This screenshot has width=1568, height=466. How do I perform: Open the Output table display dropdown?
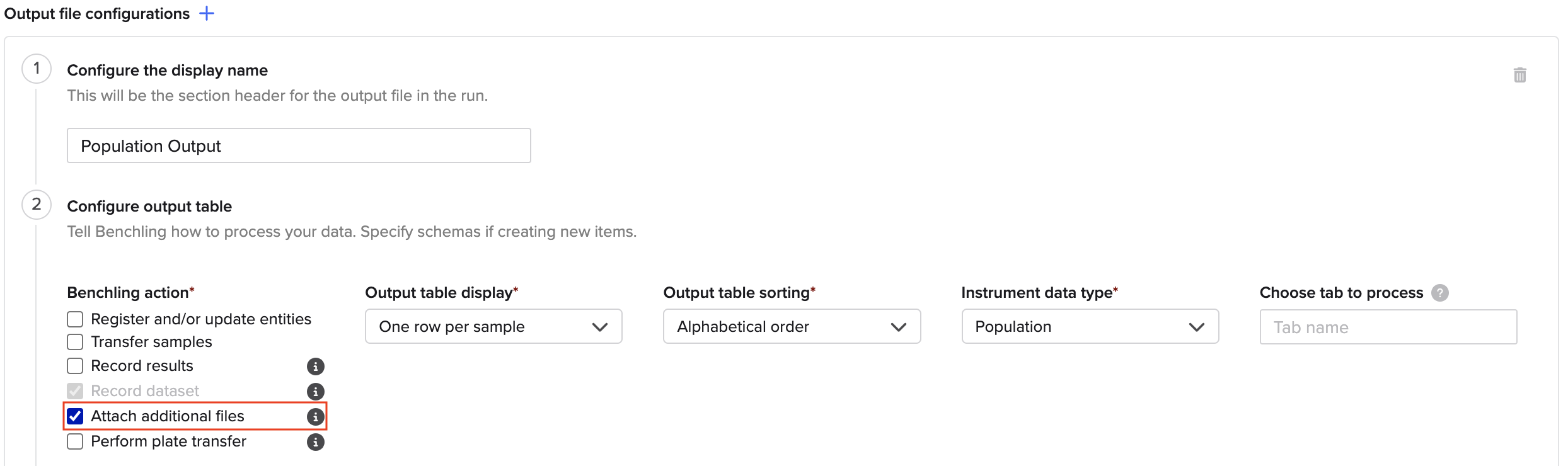coord(493,326)
